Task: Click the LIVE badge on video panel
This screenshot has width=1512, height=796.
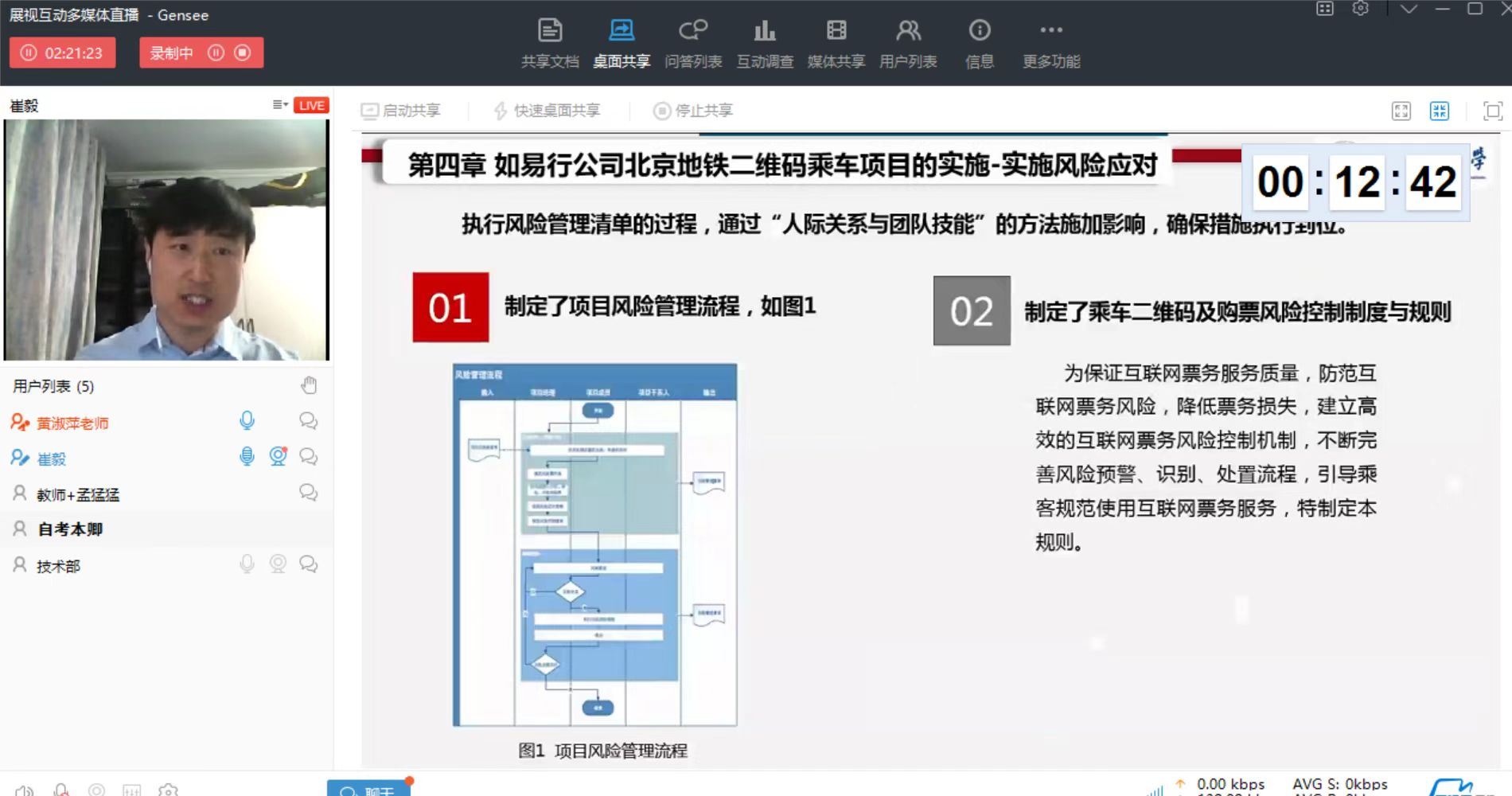Action: (311, 105)
